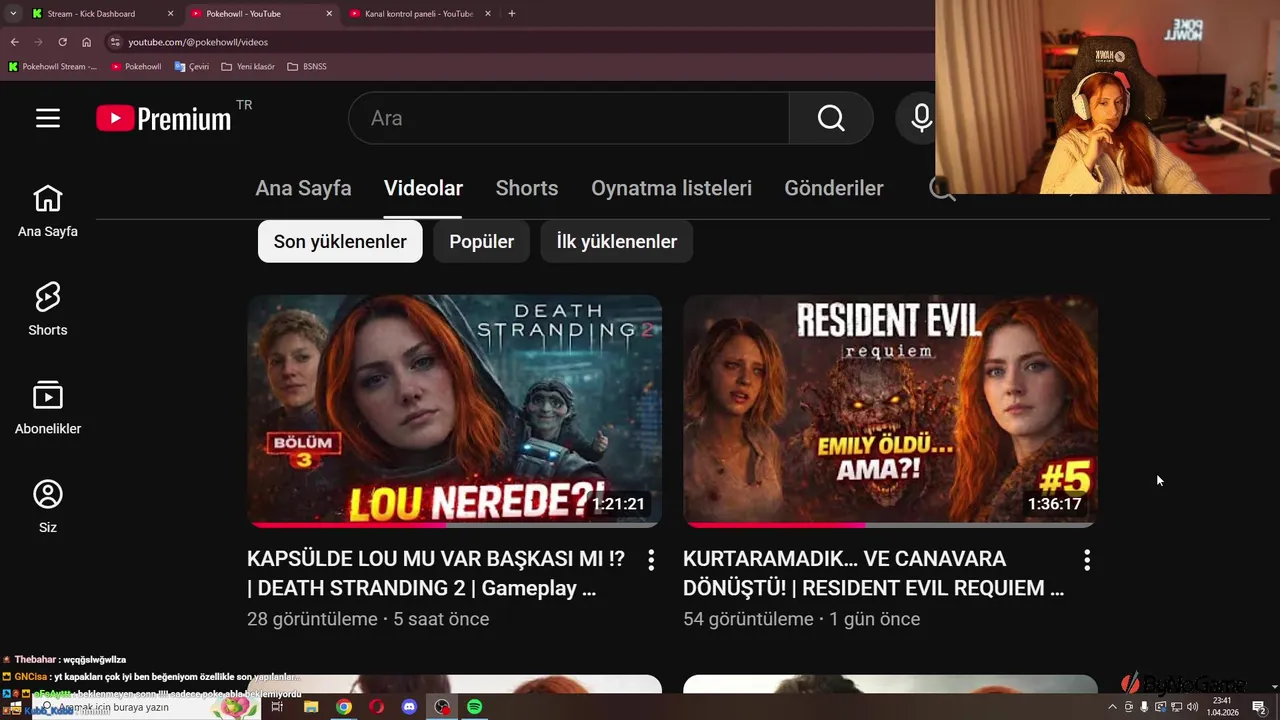
Task: Open Pokehowll Stream bookmark
Action: tap(52, 67)
